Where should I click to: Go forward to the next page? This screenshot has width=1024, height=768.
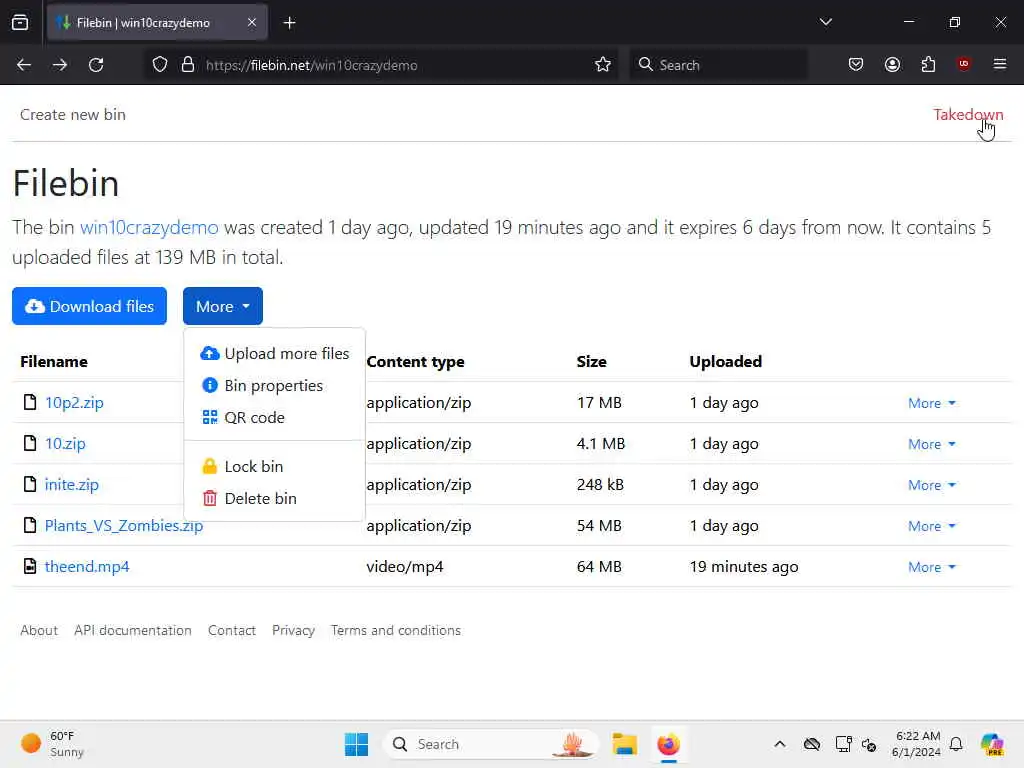60,65
